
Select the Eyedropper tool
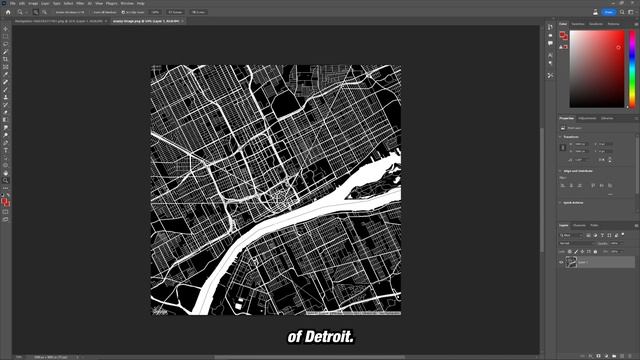coord(5,75)
